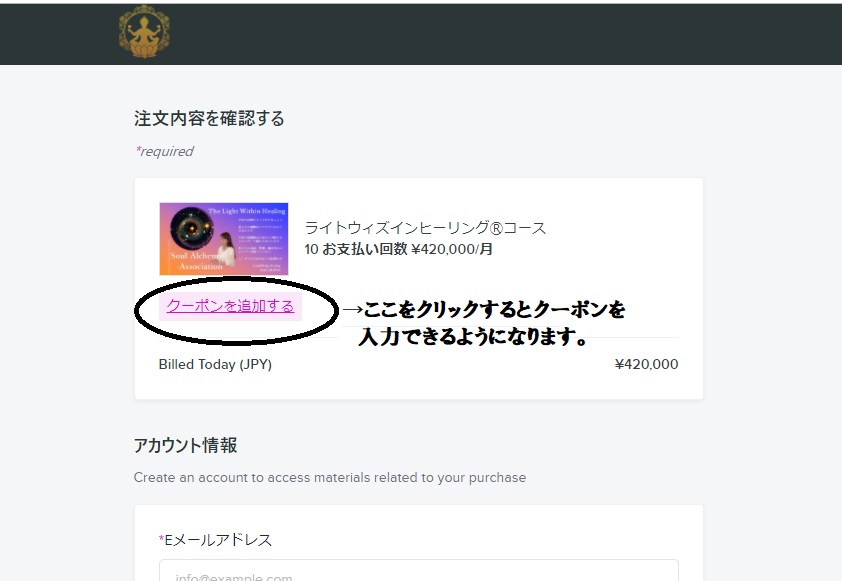Image resolution: width=842 pixels, height=581 pixels.
Task: Click the ここをクリックするとクーポンを annotation text
Action: (x=494, y=309)
